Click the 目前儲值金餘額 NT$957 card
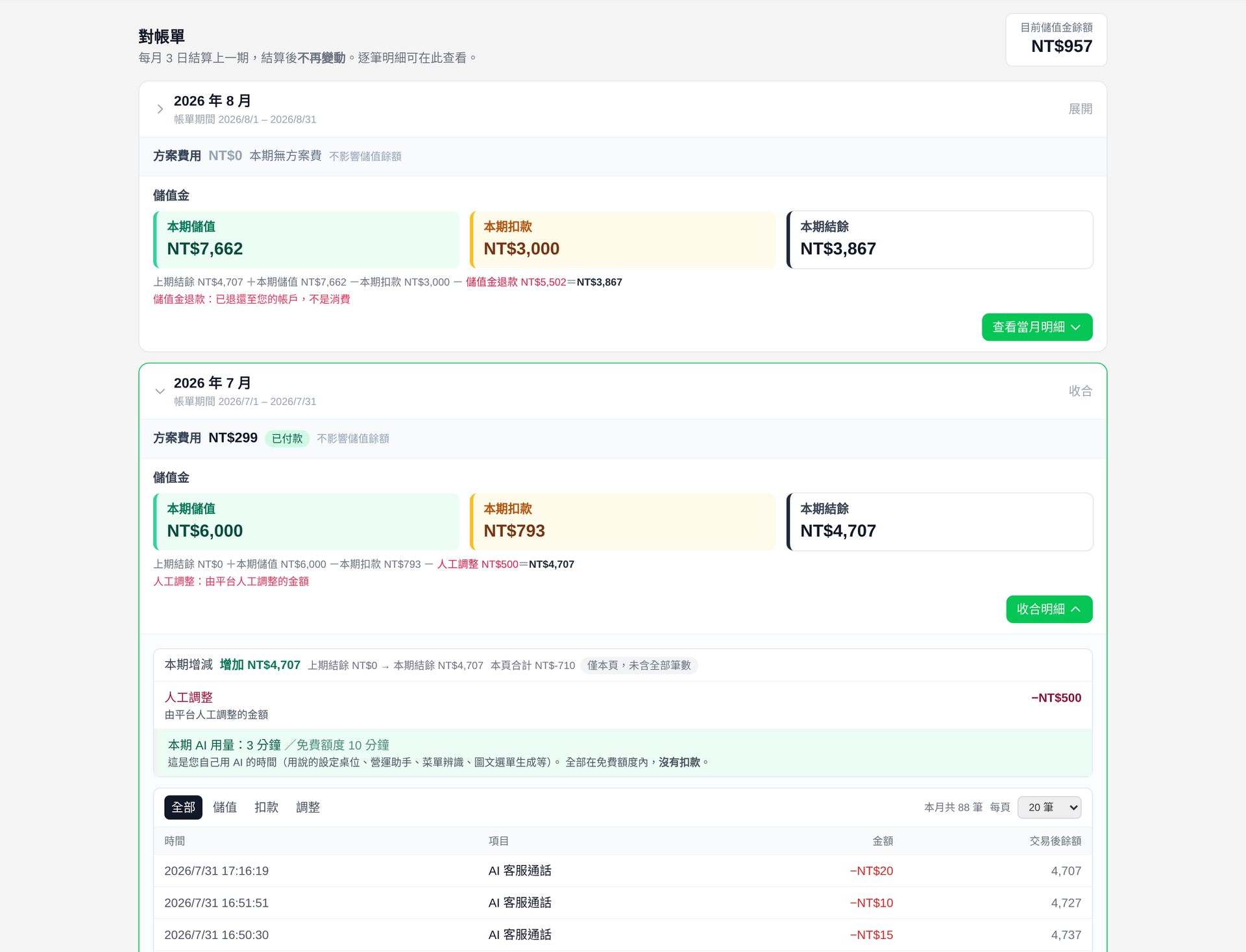Image resolution: width=1246 pixels, height=952 pixels. (x=1056, y=40)
